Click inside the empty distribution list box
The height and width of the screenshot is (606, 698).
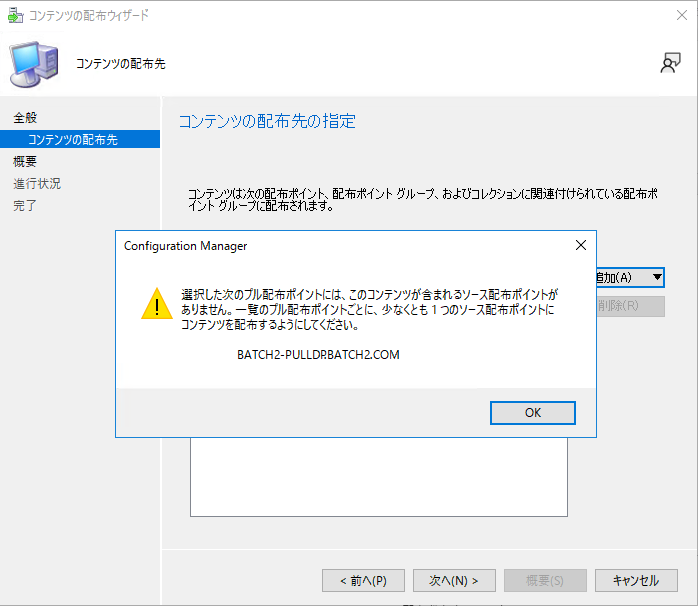tap(378, 478)
